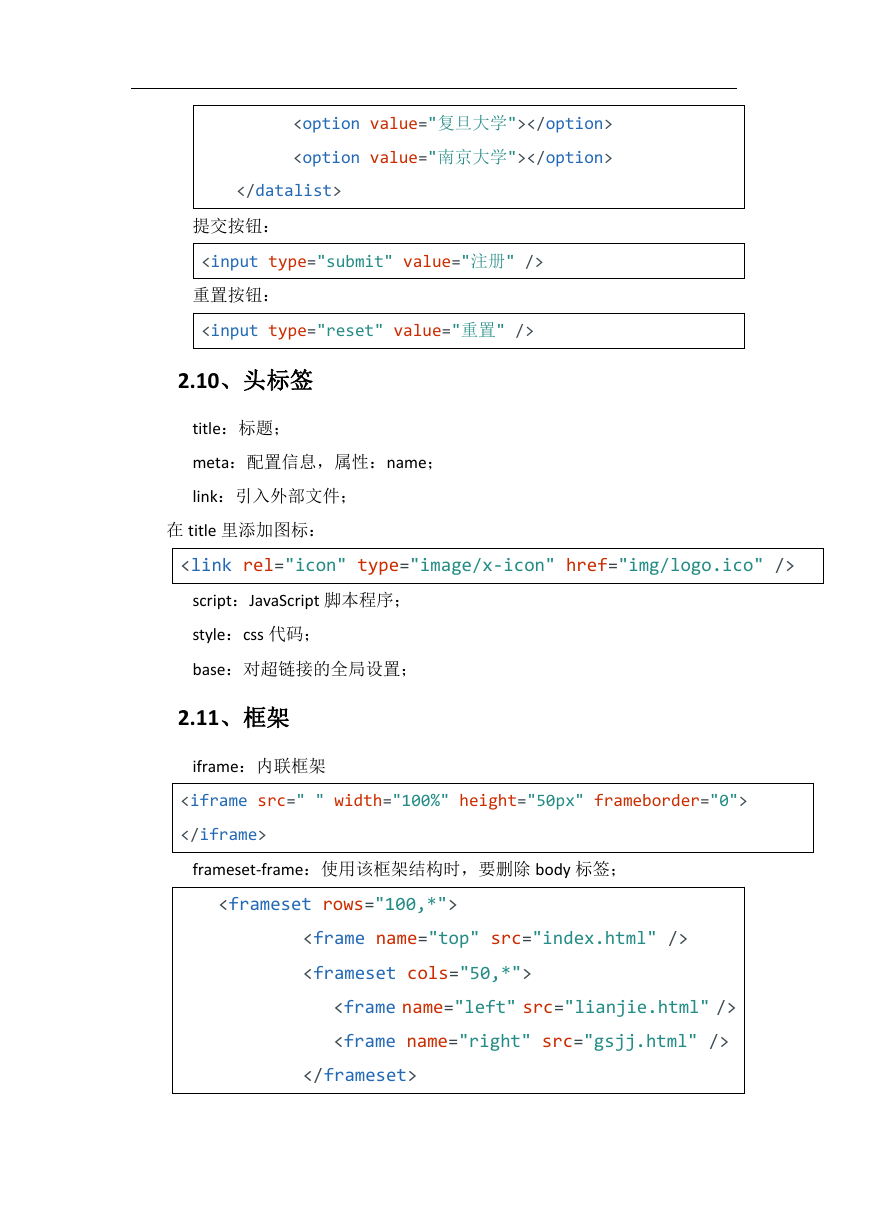This screenshot has width=869, height=1228.
Task: Click the line 'base：对超链接的全局设置；'
Action: 301,670
